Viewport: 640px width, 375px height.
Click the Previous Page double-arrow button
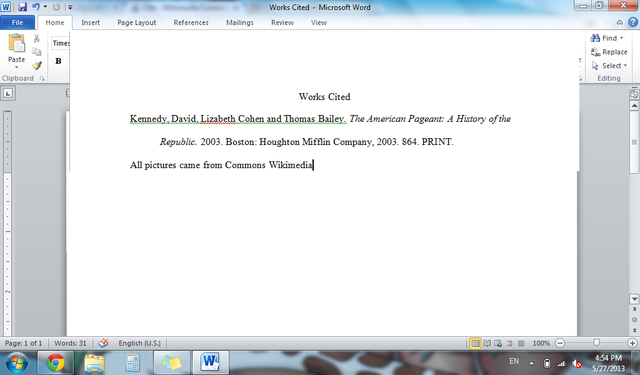634,310
